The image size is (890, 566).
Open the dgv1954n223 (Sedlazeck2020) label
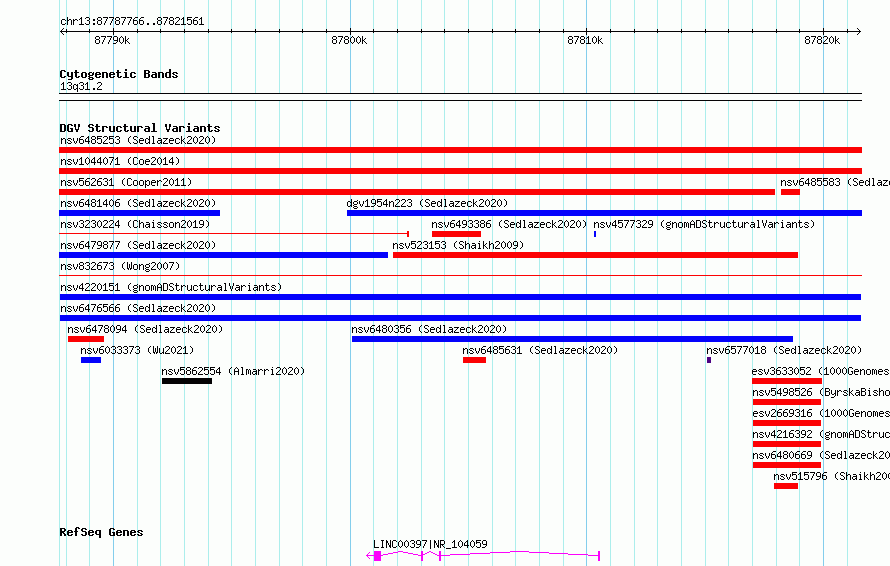(427, 203)
